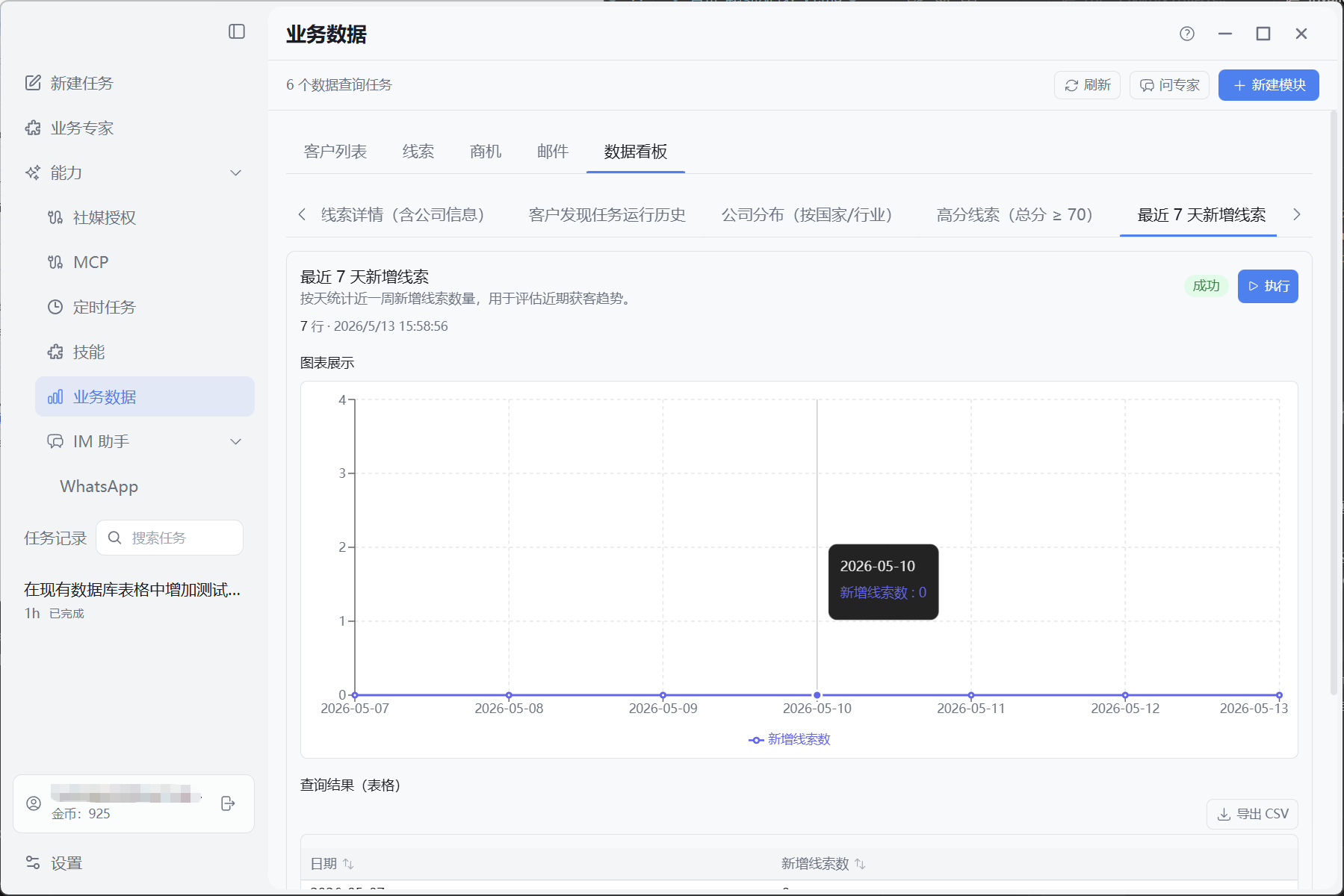Click the 2026-05-13 data point
Screen dimensions: 1344x896
click(1279, 695)
